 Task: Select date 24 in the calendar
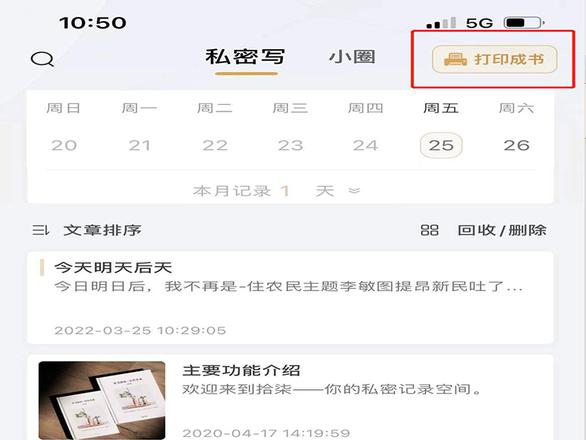pyautogui.click(x=366, y=145)
